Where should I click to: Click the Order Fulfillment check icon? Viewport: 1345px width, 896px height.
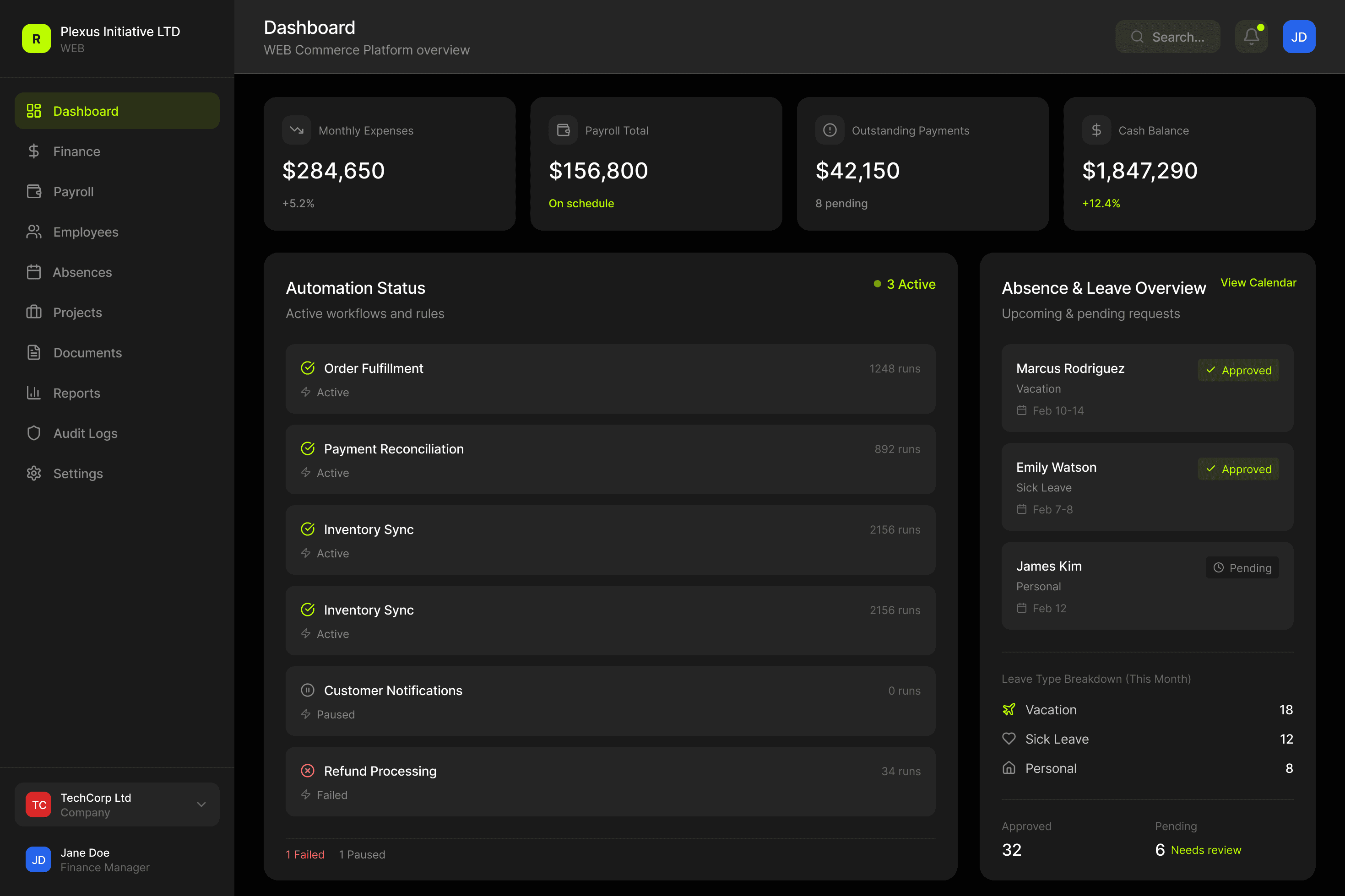(x=308, y=368)
